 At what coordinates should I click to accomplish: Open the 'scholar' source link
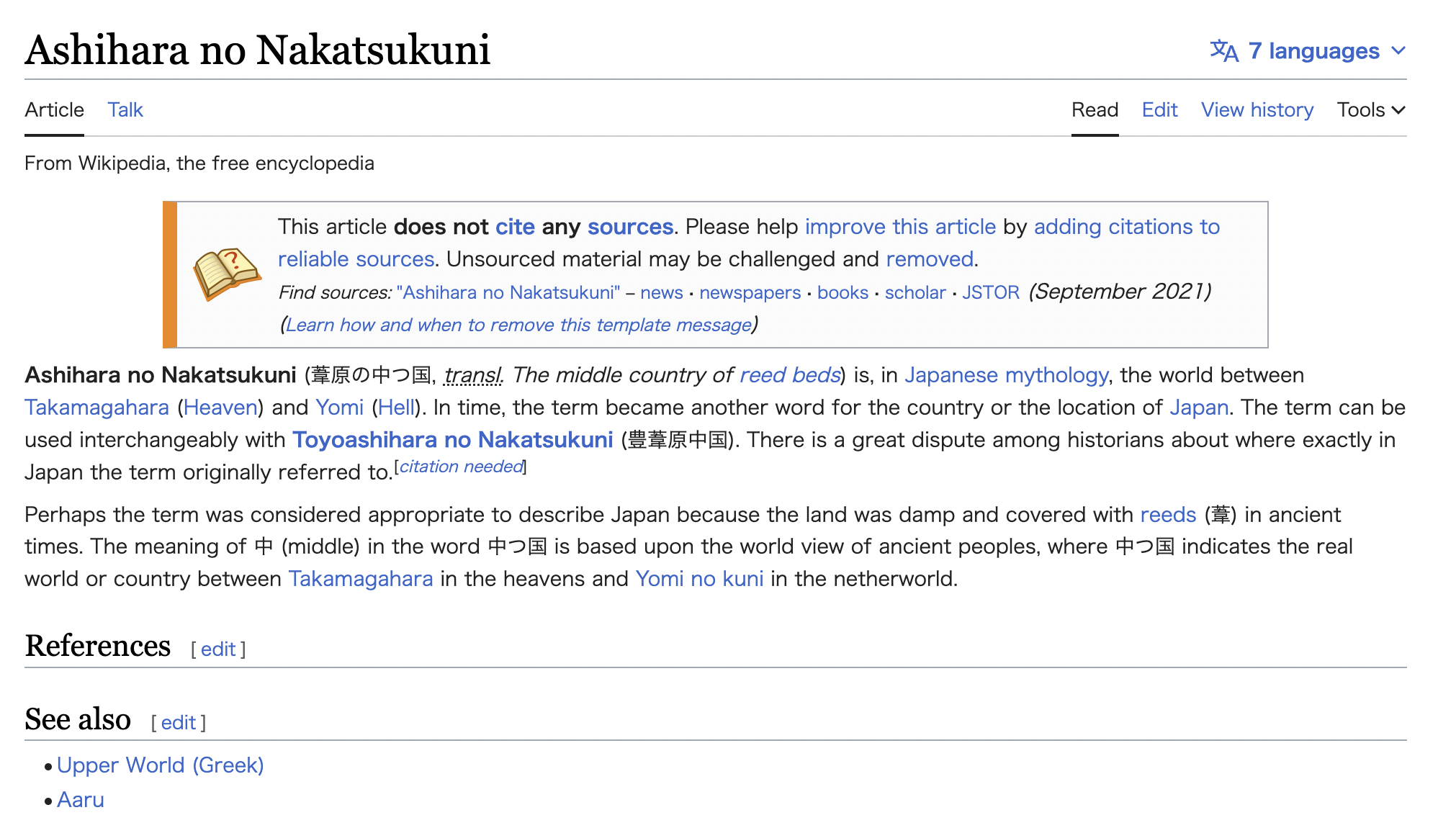tap(915, 292)
